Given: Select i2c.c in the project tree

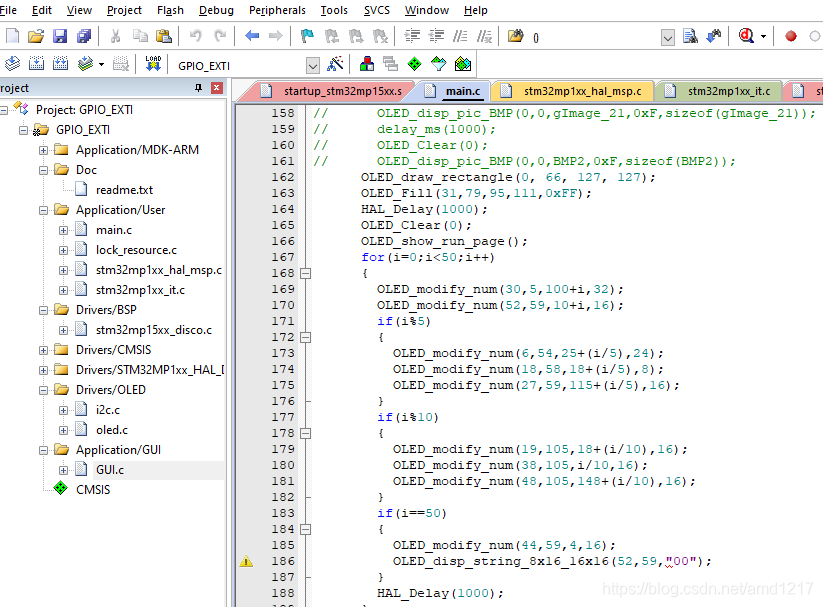Looking at the screenshot, I should click(108, 410).
